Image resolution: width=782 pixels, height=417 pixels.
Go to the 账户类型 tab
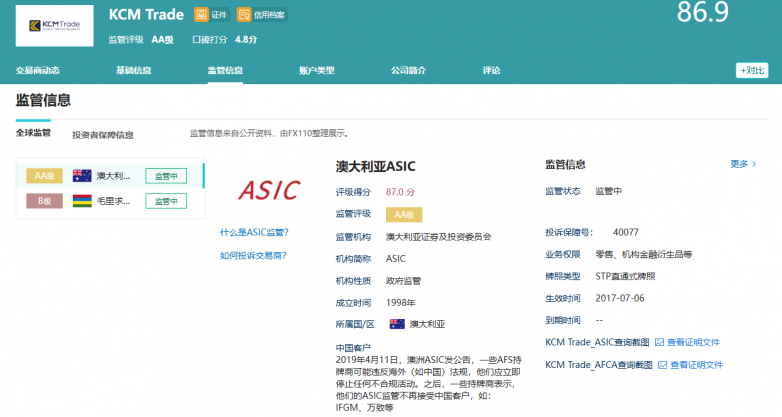click(317, 70)
